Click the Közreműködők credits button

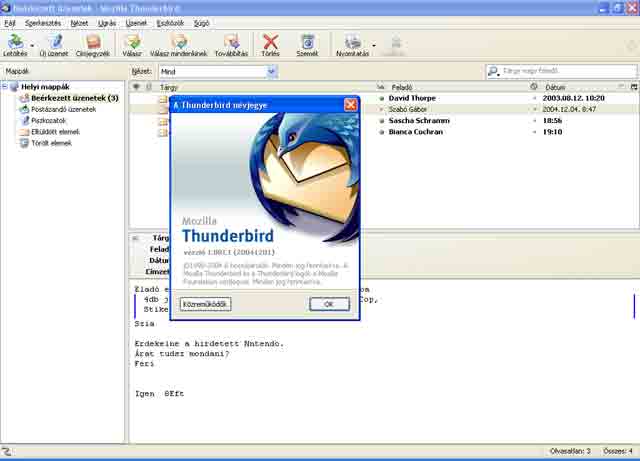point(205,304)
